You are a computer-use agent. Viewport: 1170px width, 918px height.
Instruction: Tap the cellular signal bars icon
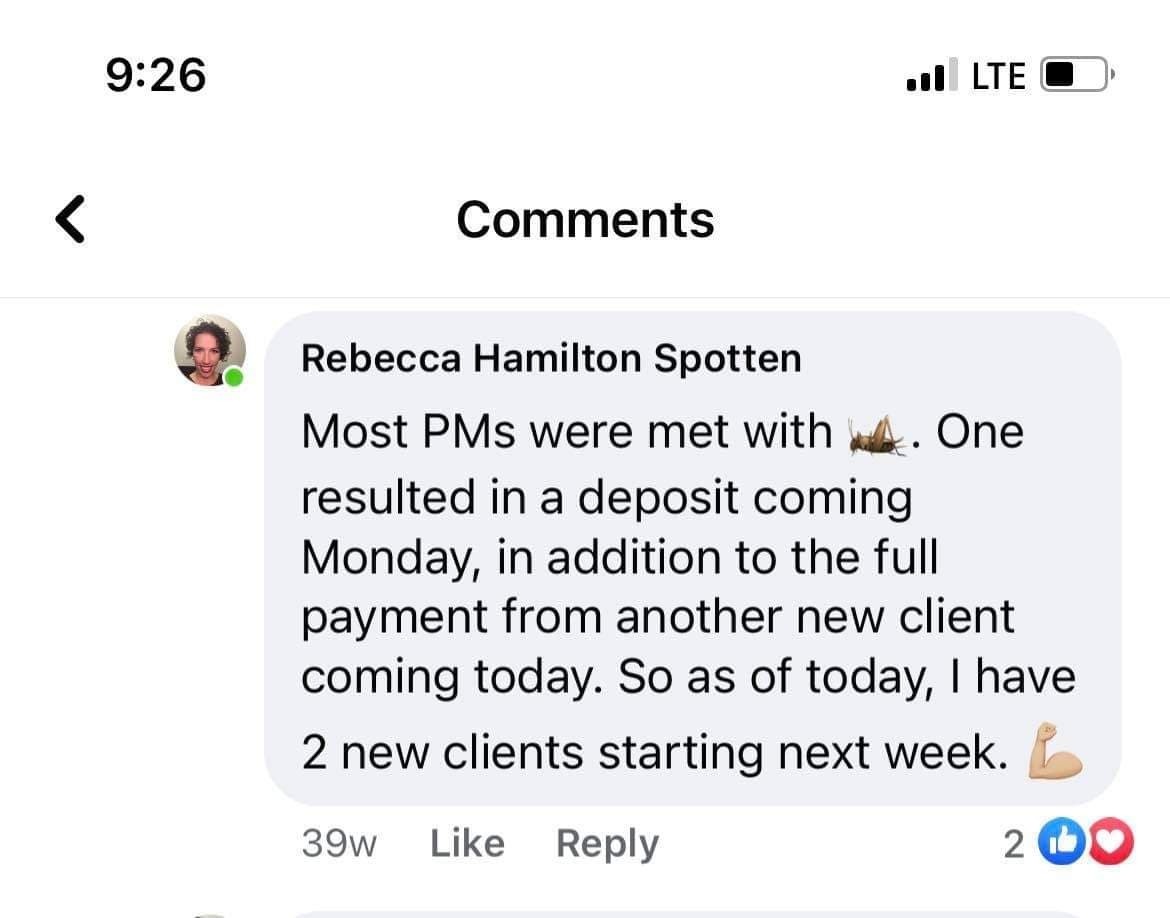[931, 75]
